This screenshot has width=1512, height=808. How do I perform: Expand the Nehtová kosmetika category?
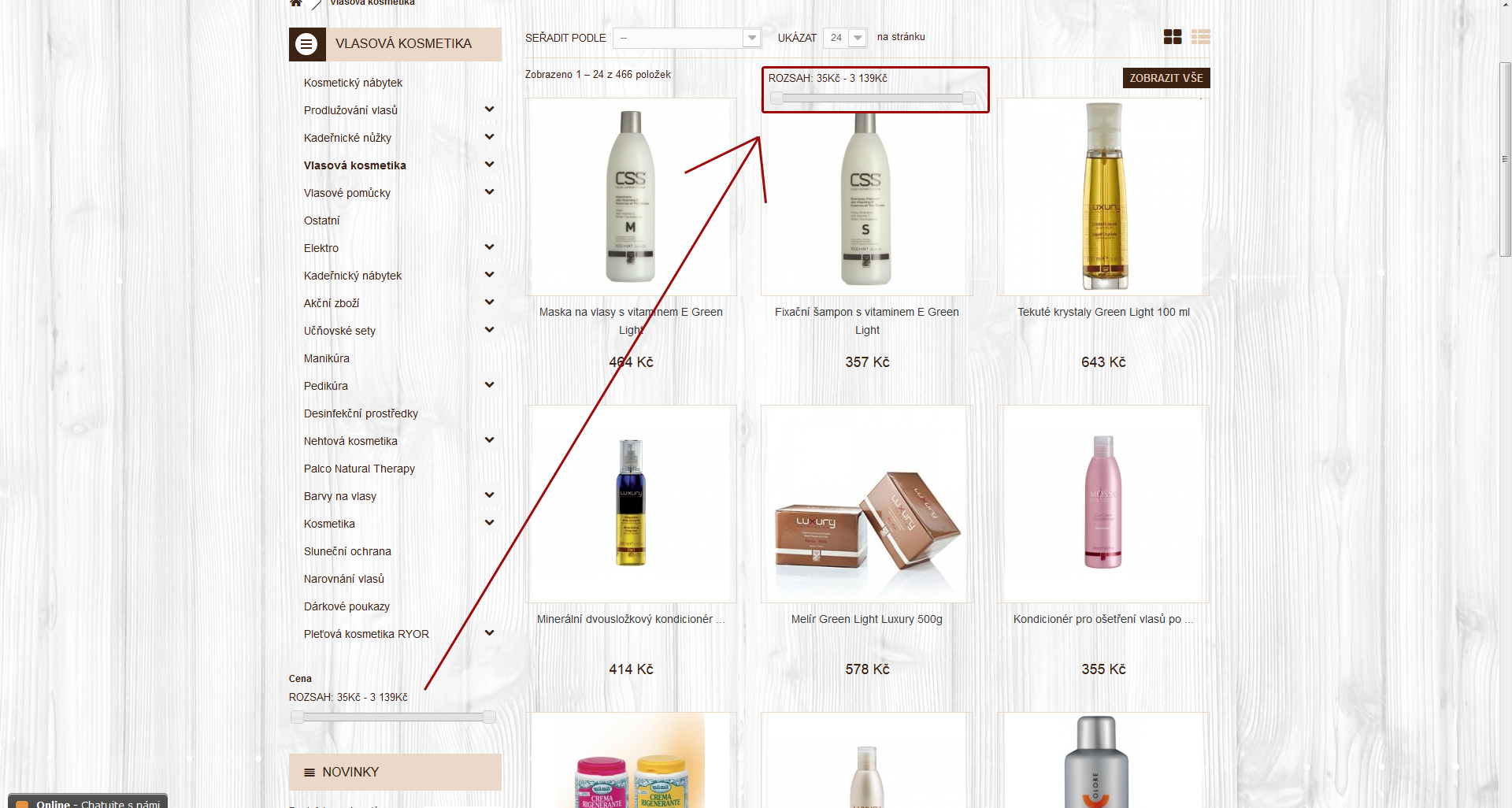pos(489,440)
